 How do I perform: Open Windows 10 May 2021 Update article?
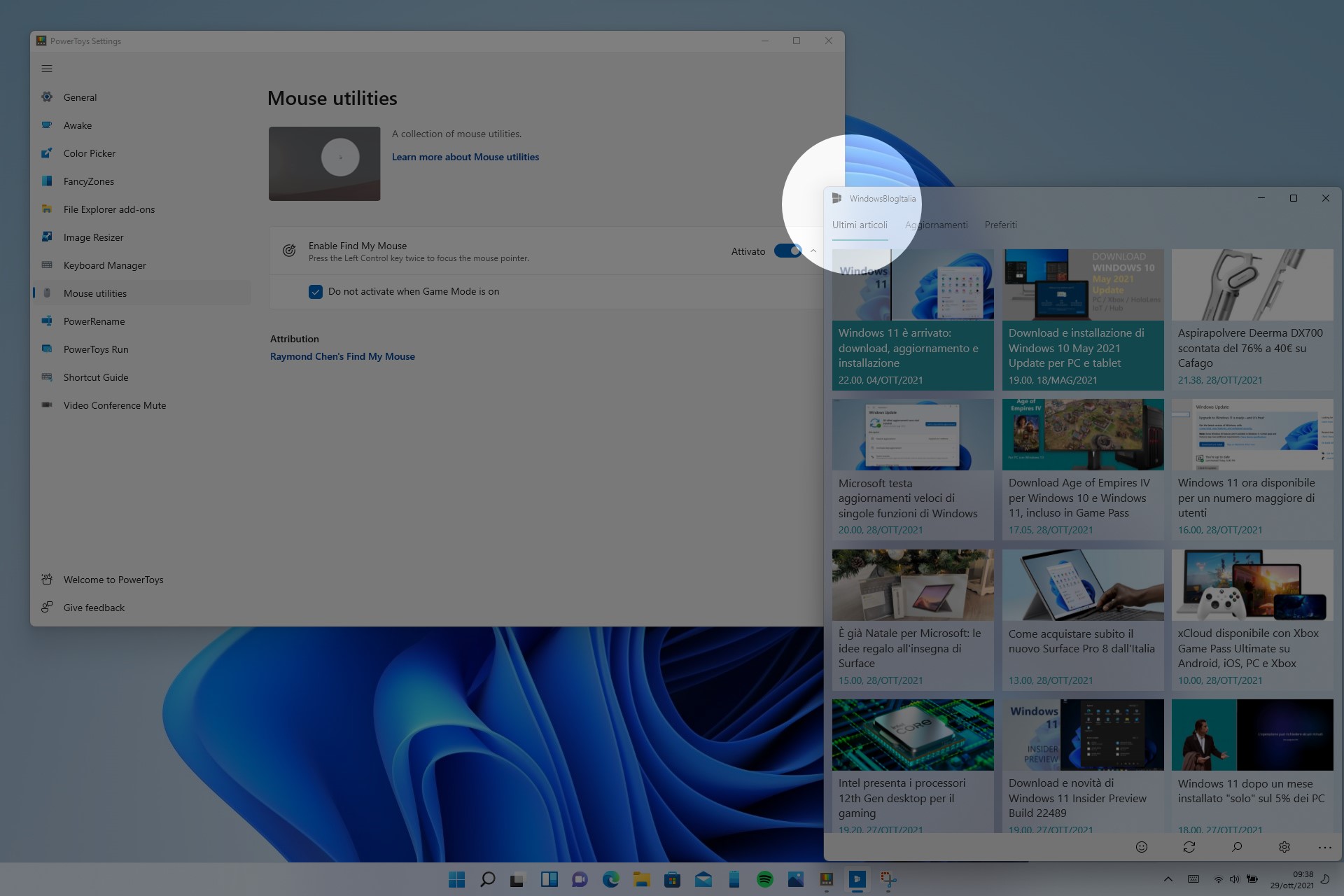pos(1083,320)
